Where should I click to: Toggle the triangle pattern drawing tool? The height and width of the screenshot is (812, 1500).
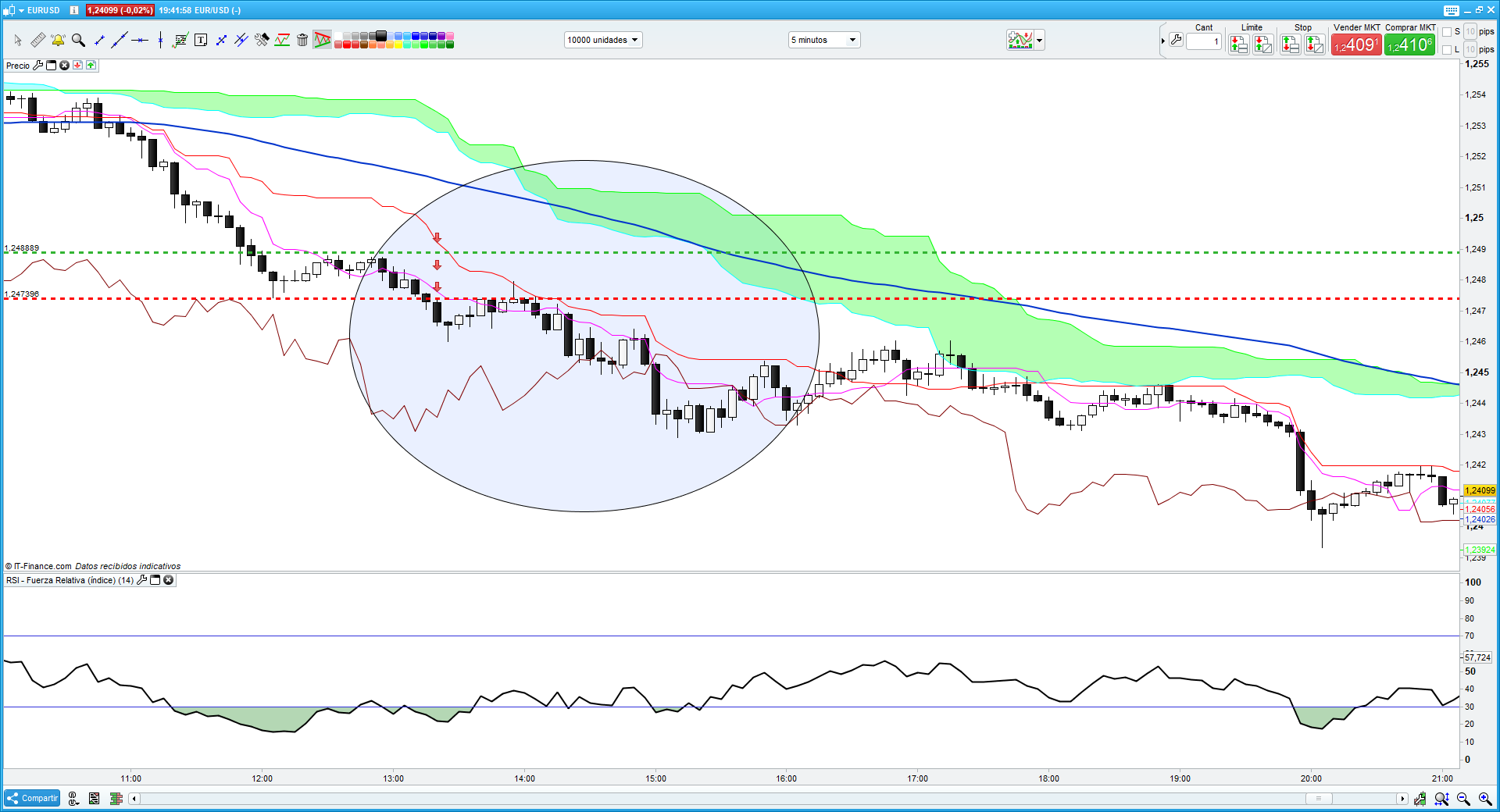click(x=322, y=40)
